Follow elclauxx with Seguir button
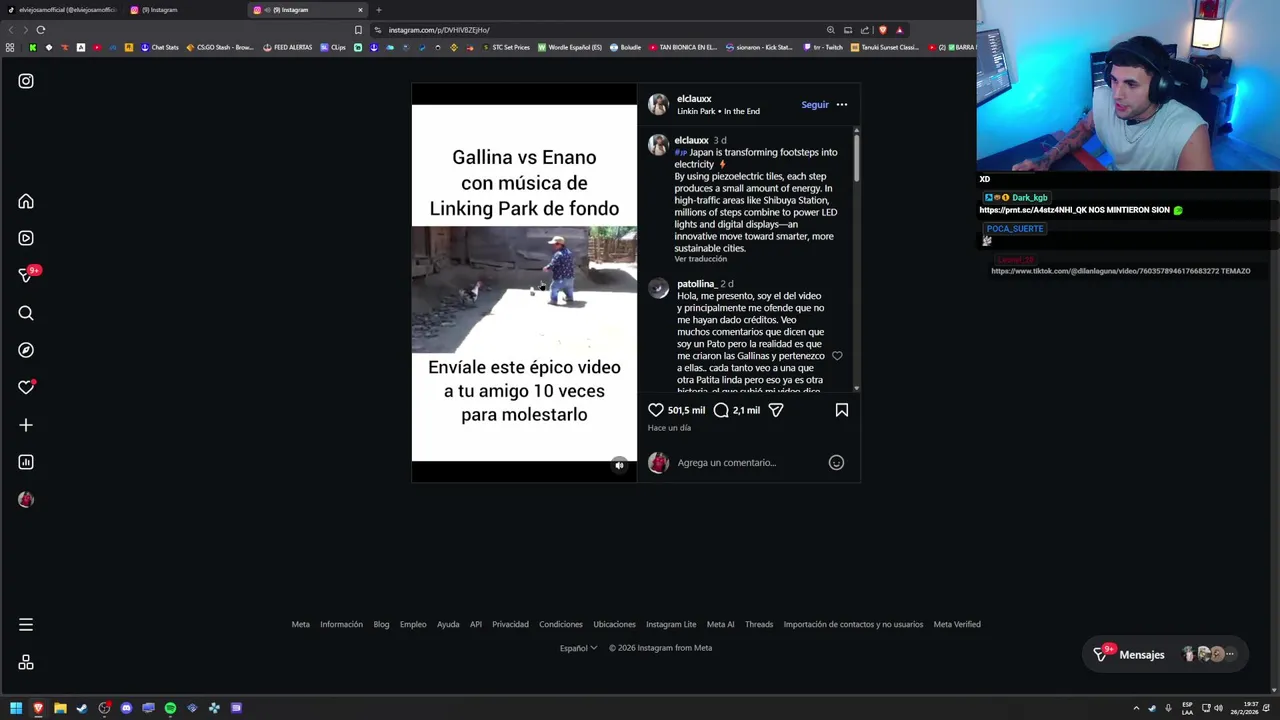 815,105
